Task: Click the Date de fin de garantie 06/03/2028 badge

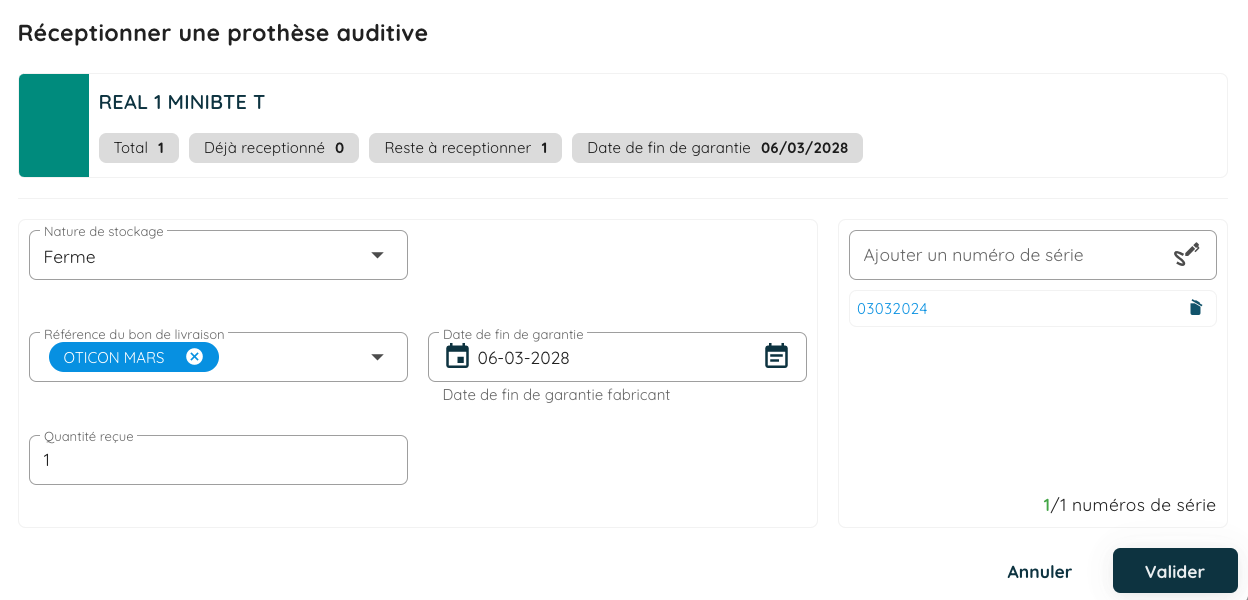Action: click(x=716, y=147)
